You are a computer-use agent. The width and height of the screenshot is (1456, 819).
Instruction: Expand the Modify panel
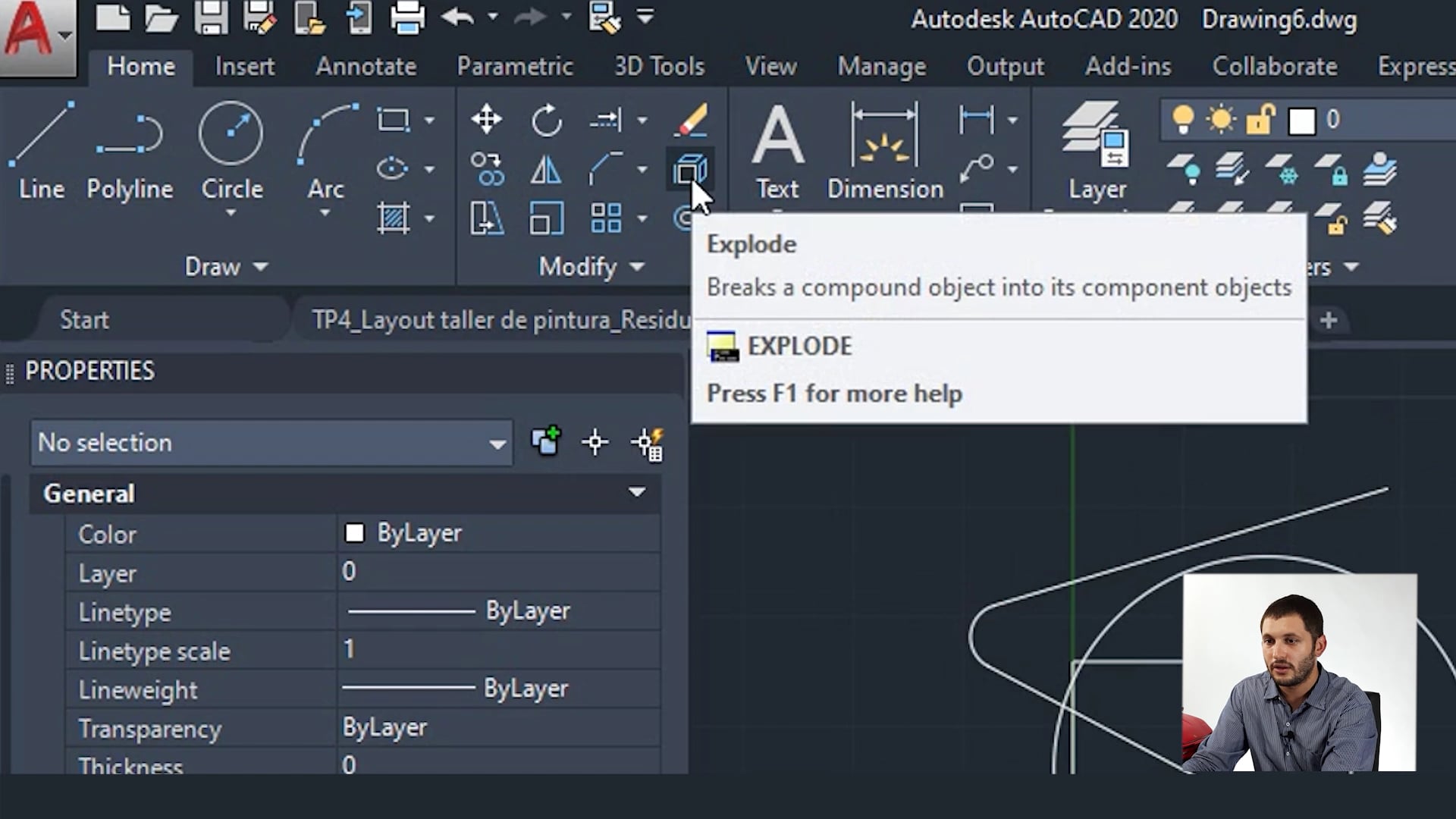(635, 266)
